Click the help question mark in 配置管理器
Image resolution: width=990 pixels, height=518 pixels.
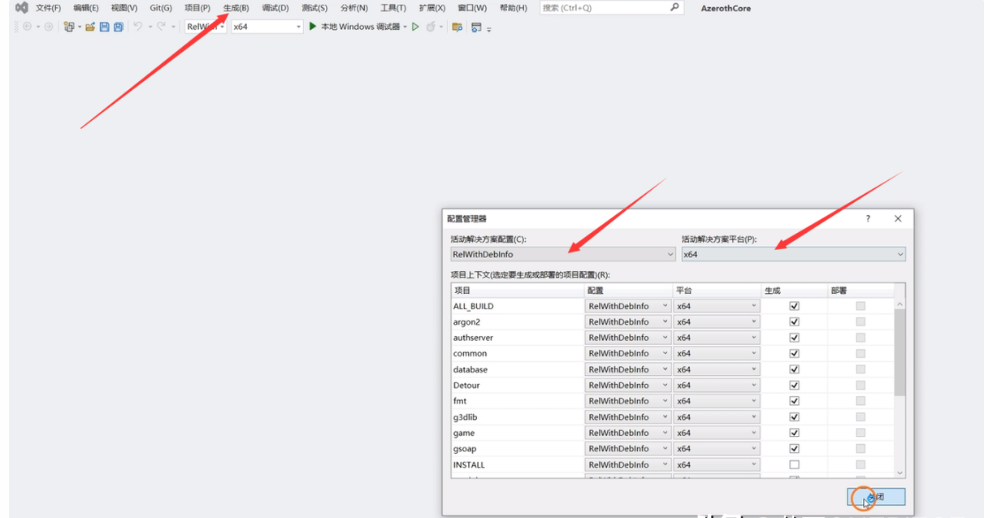(867, 218)
